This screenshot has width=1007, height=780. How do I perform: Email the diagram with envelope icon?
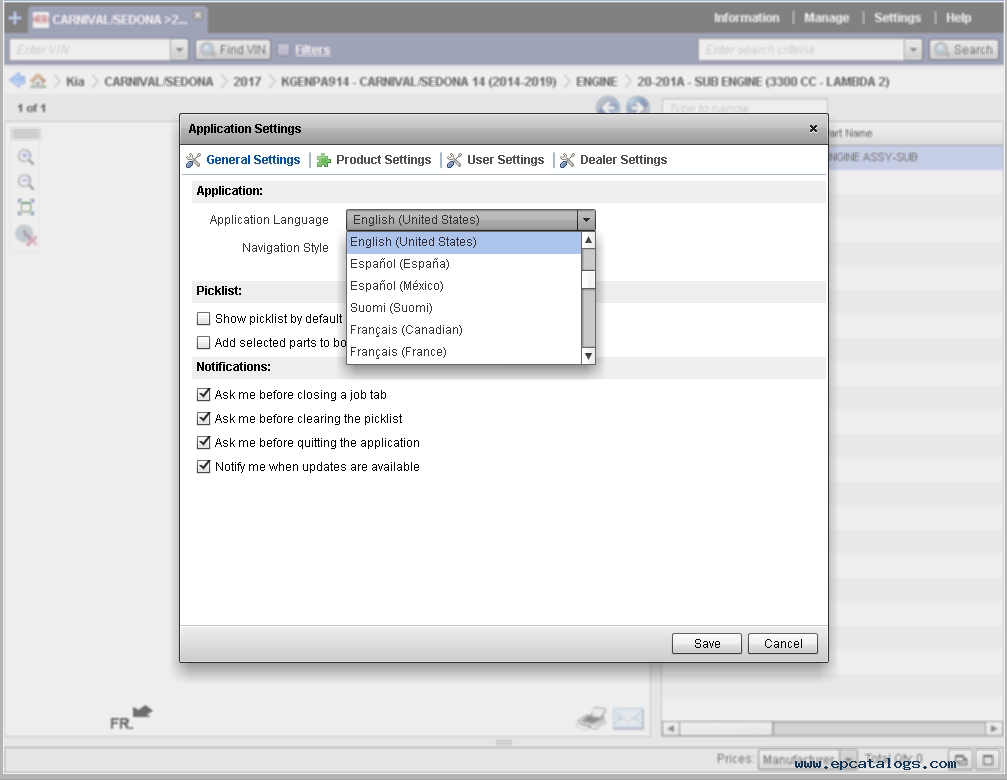[x=627, y=718]
